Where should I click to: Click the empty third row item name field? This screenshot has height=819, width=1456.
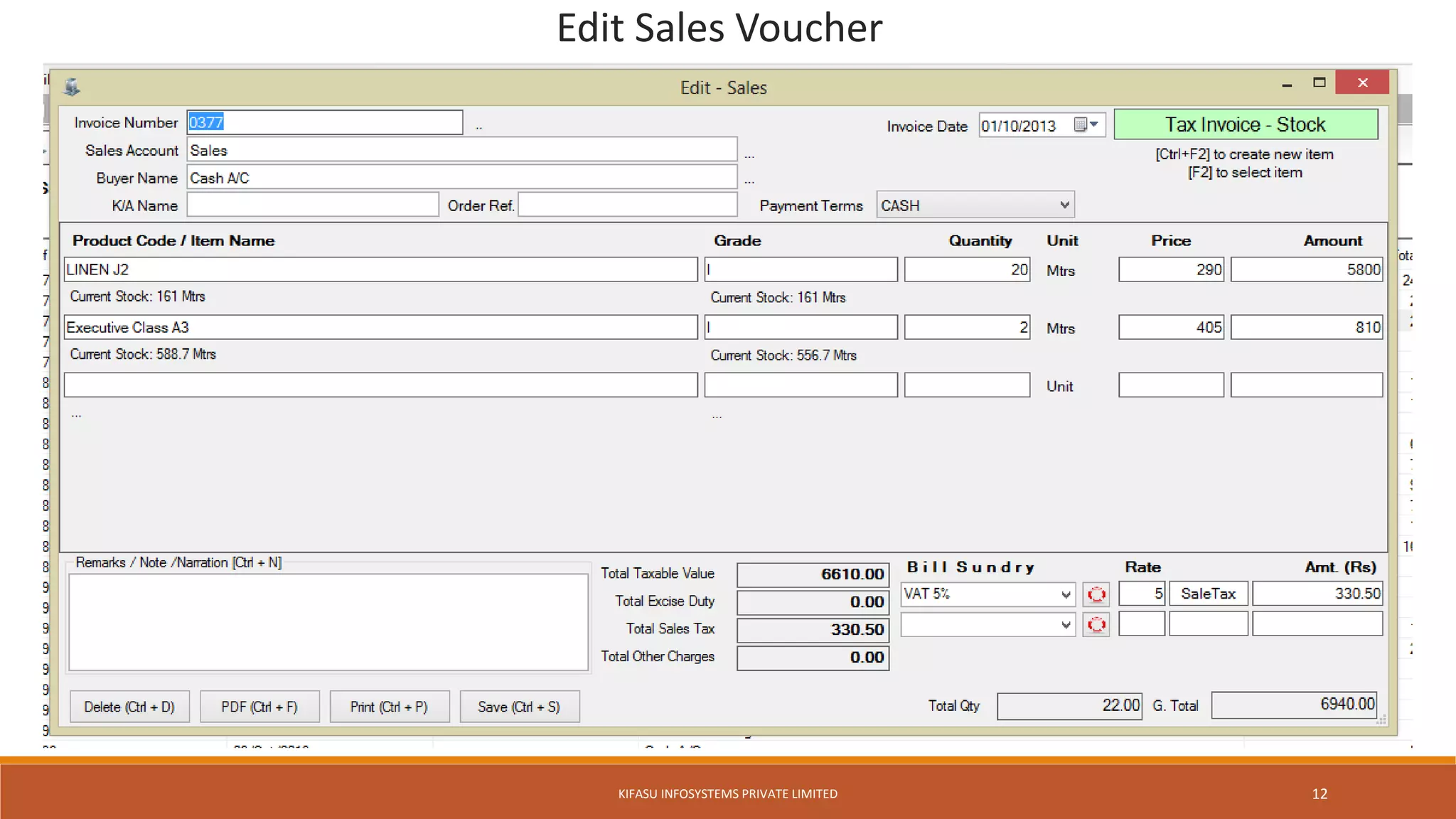381,385
